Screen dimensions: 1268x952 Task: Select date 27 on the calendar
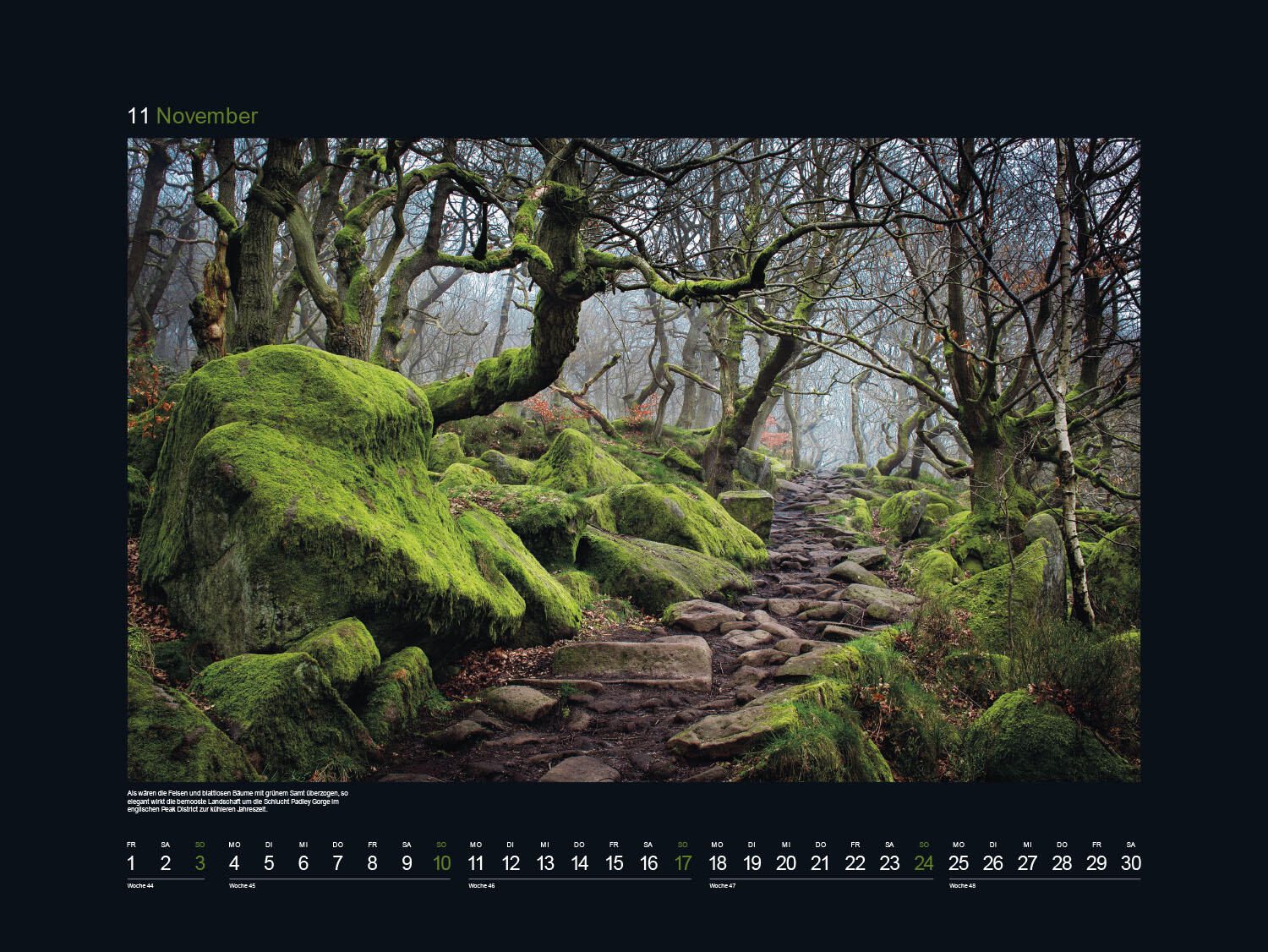[x=1027, y=863]
